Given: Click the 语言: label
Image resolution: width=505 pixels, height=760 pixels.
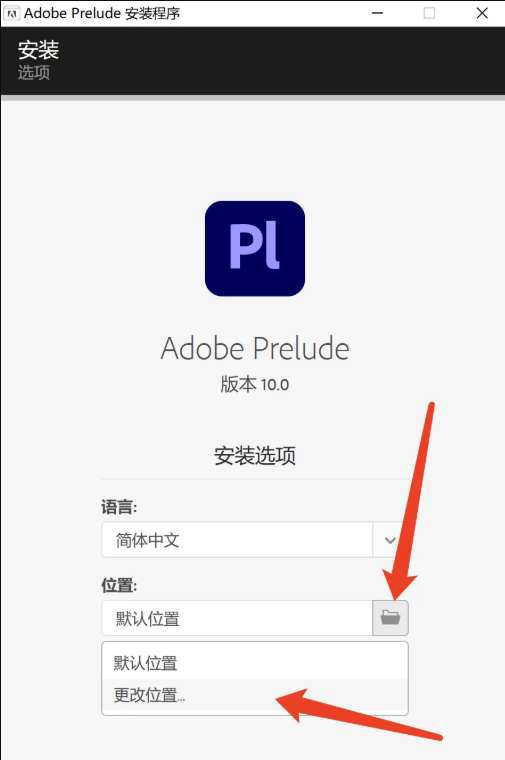Looking at the screenshot, I should tap(119, 507).
